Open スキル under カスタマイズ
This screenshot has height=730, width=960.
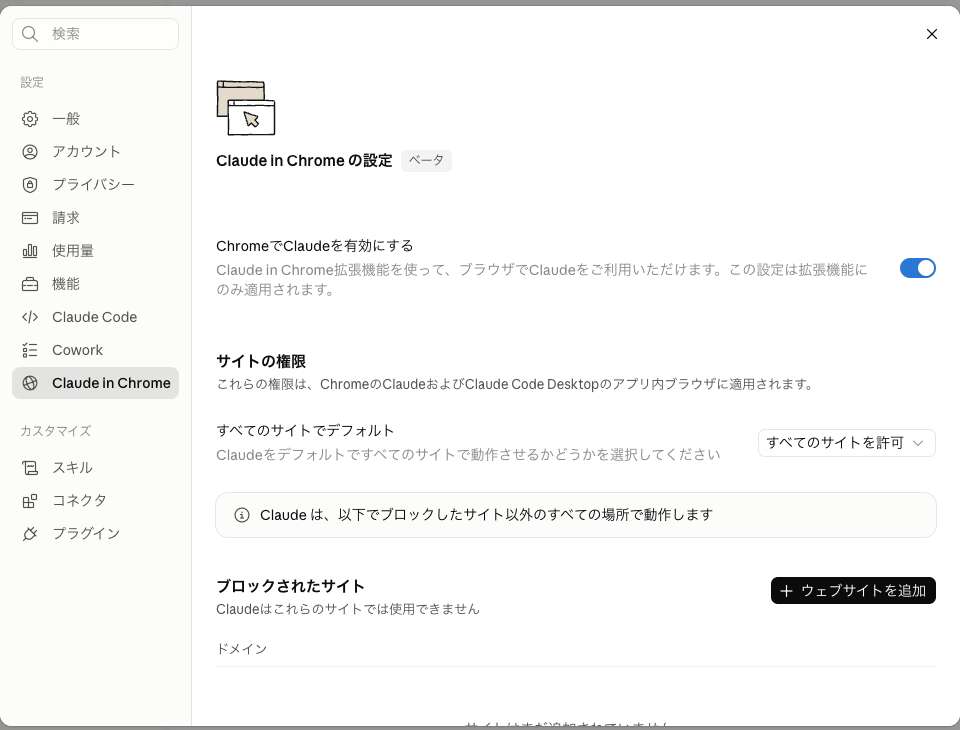click(96, 468)
